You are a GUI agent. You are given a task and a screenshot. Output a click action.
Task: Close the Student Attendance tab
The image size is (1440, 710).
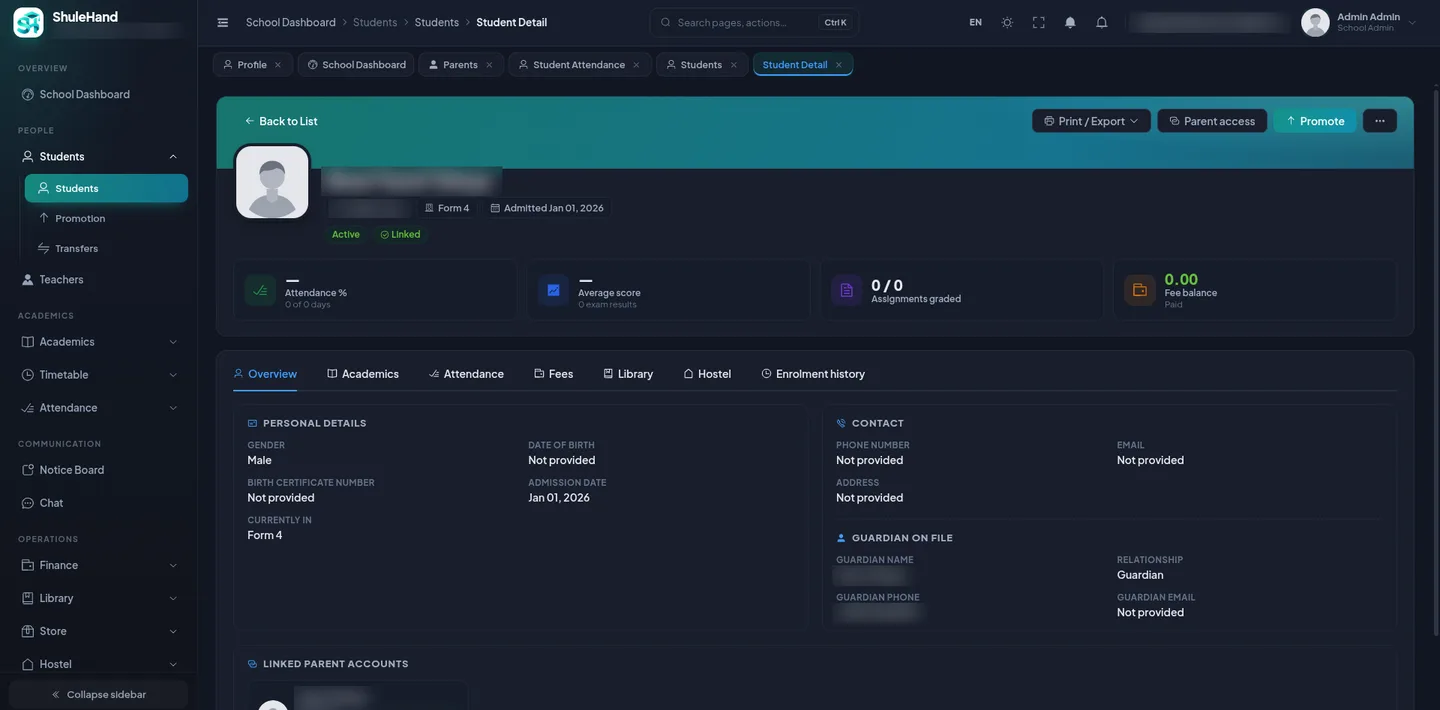tap(636, 65)
